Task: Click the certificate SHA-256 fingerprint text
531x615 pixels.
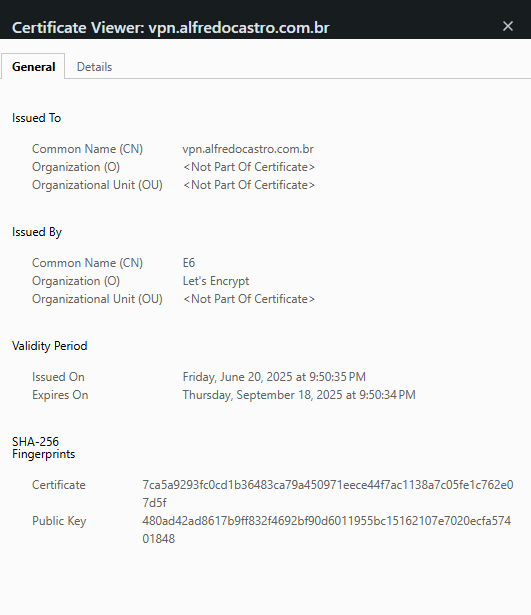Action: tap(327, 494)
